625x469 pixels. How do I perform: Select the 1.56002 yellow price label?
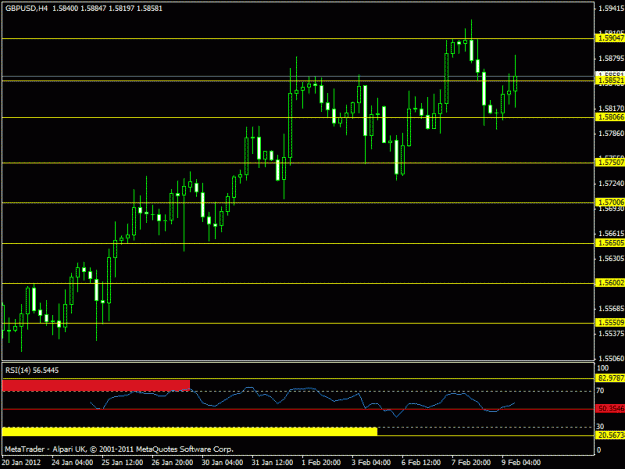point(610,283)
